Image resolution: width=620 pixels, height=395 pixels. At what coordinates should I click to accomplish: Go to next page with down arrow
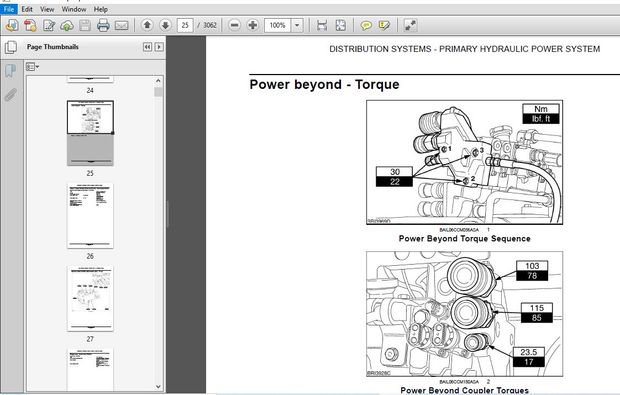[165, 25]
